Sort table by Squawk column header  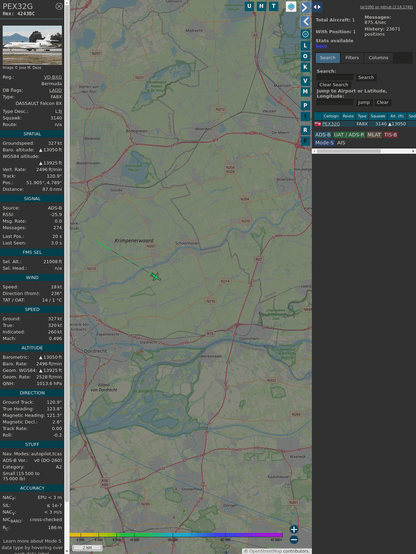[x=377, y=116]
